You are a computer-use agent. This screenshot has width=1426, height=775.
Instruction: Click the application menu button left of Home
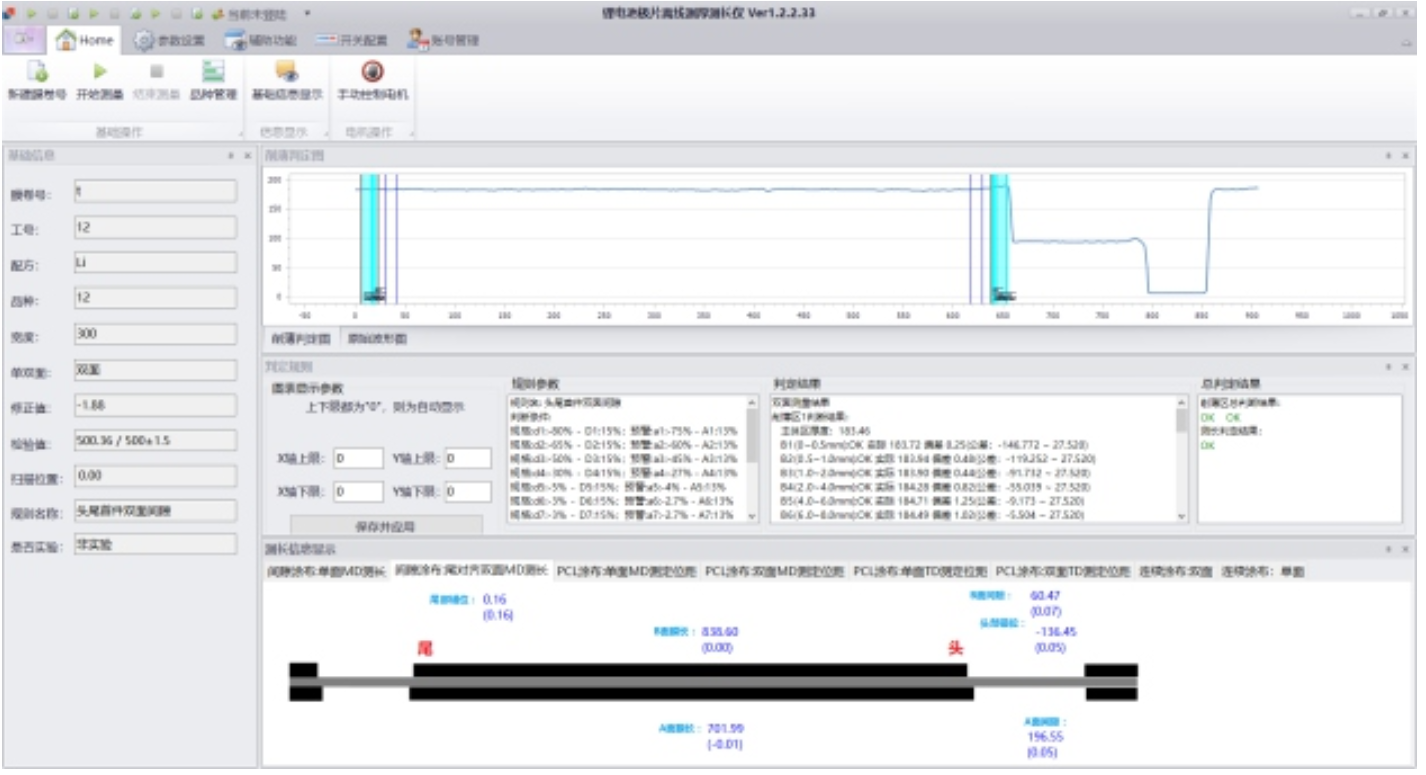[x=24, y=40]
